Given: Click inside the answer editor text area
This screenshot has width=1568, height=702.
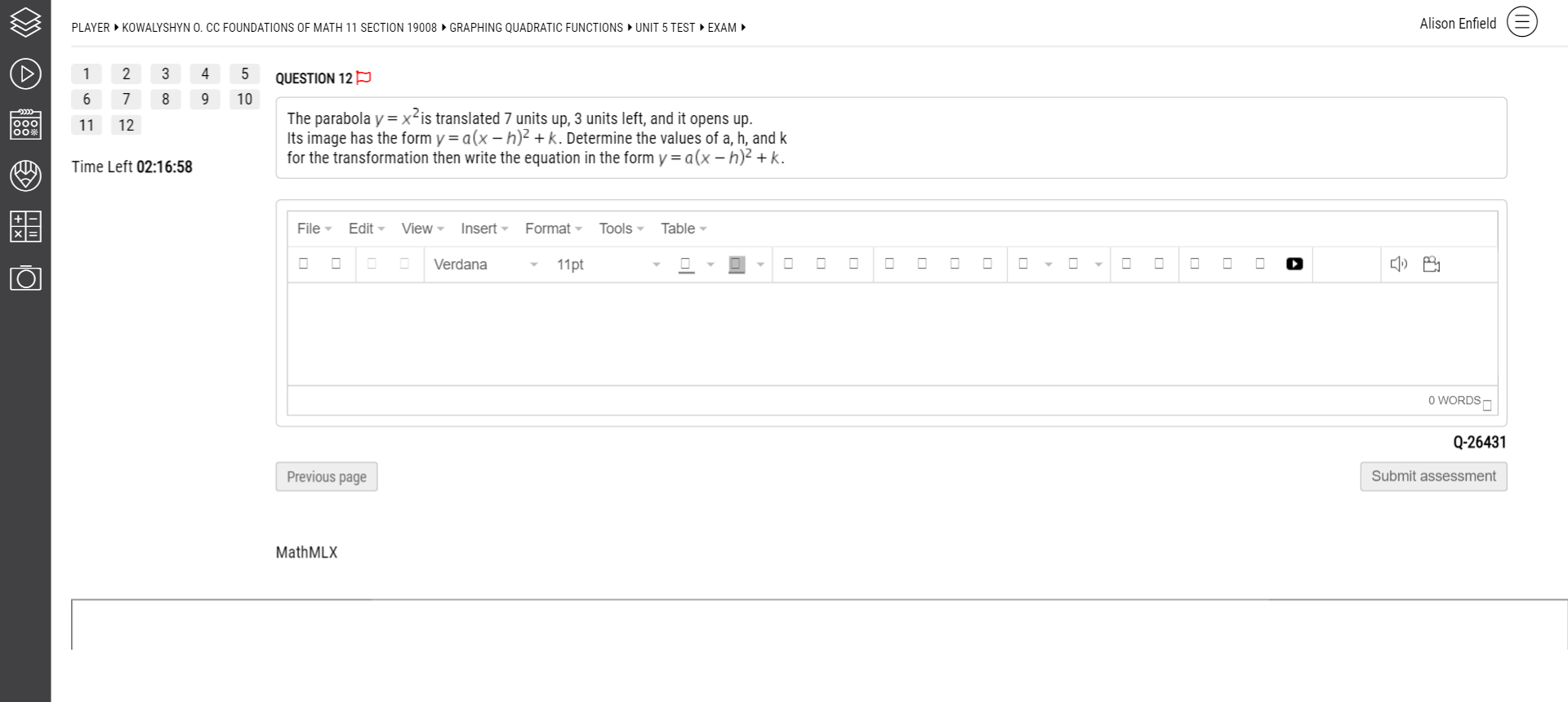Looking at the screenshot, I should pos(892,334).
